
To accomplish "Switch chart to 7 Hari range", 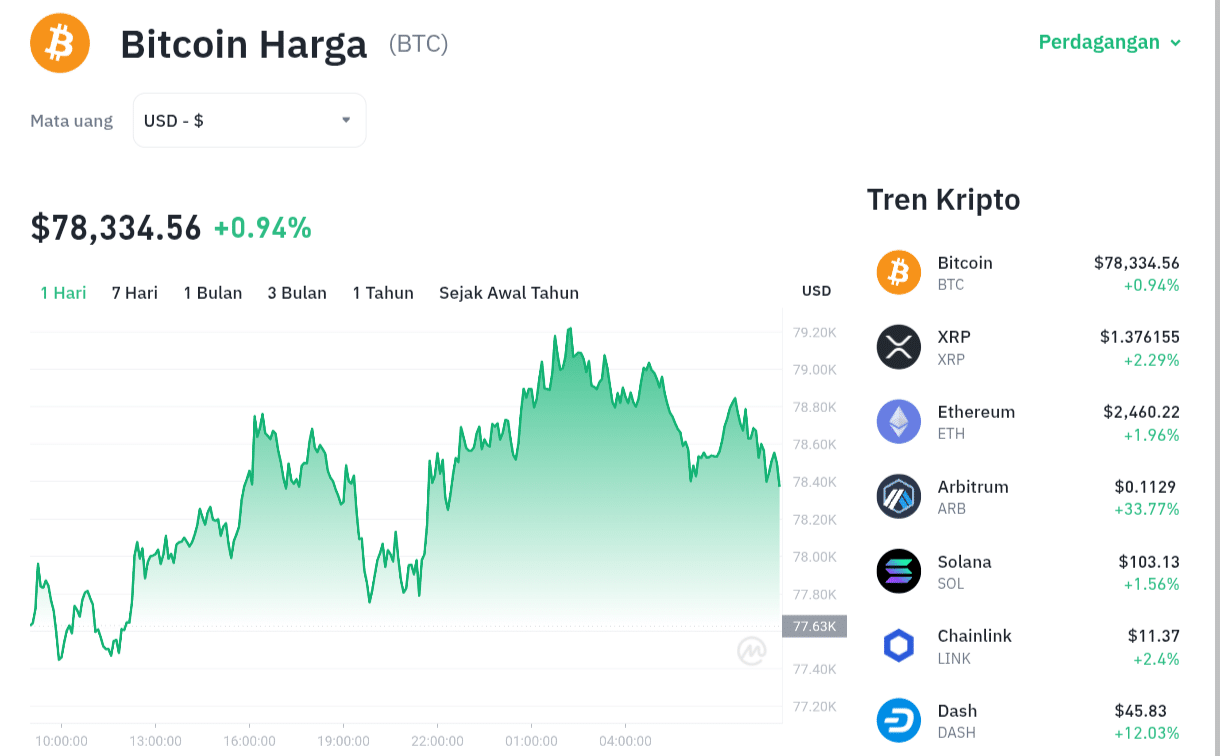I will [135, 293].
